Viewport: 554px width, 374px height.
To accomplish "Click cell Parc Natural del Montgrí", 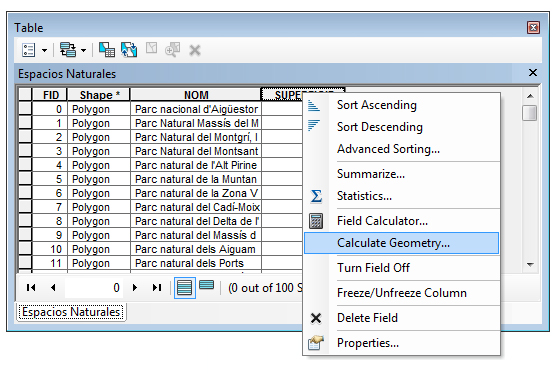I will click(196, 137).
